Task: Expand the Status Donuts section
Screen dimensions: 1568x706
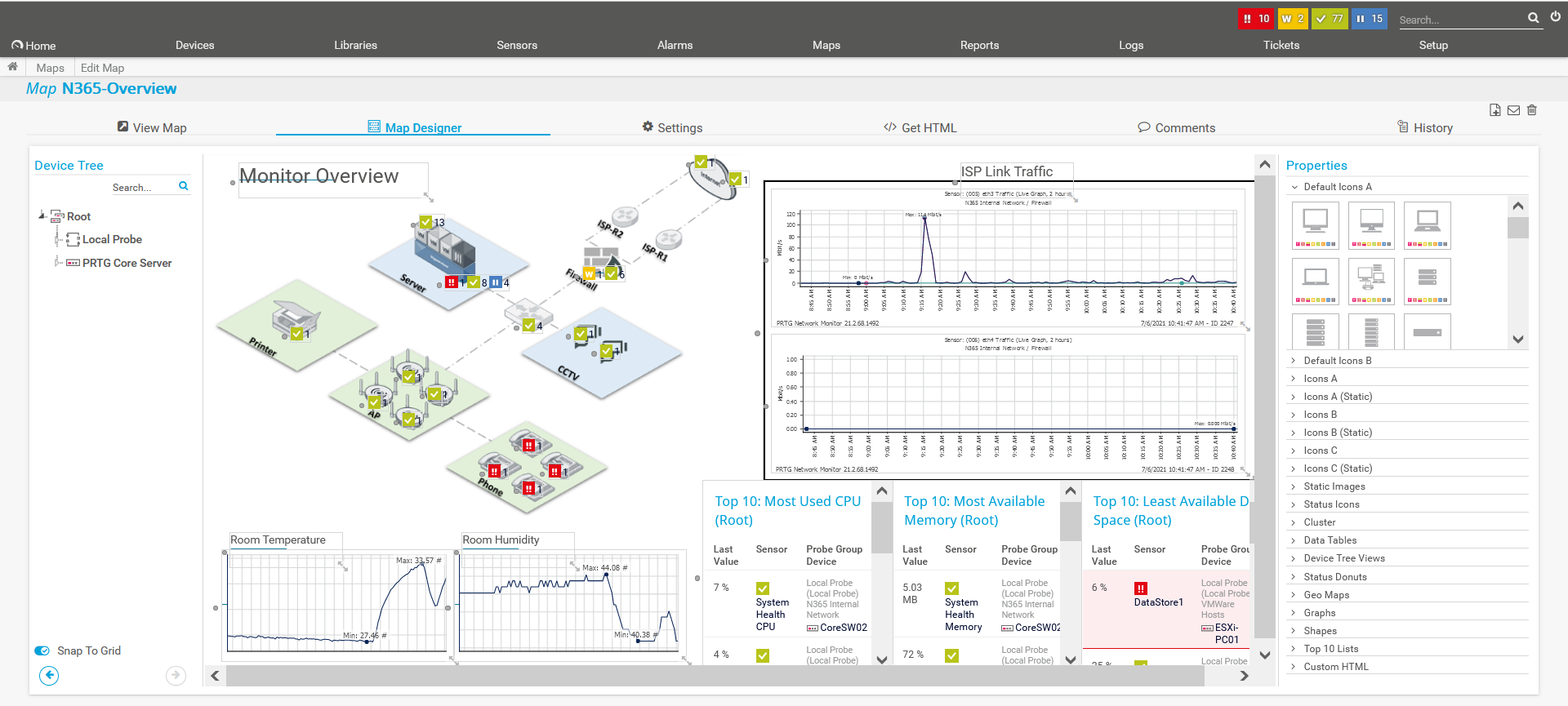Action: pos(1294,577)
